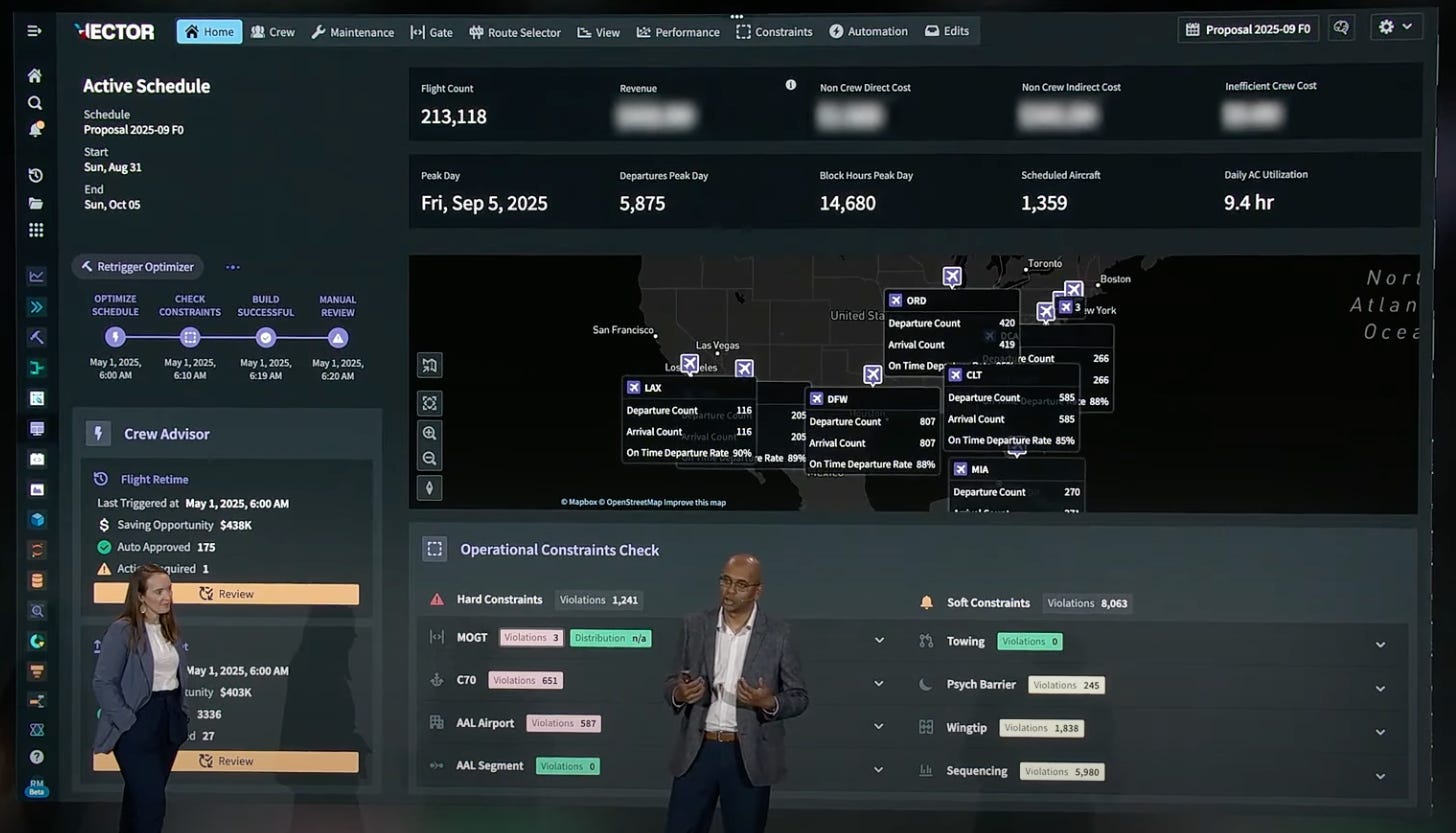Open the Edits tab
This screenshot has width=1456, height=833.
click(x=946, y=31)
